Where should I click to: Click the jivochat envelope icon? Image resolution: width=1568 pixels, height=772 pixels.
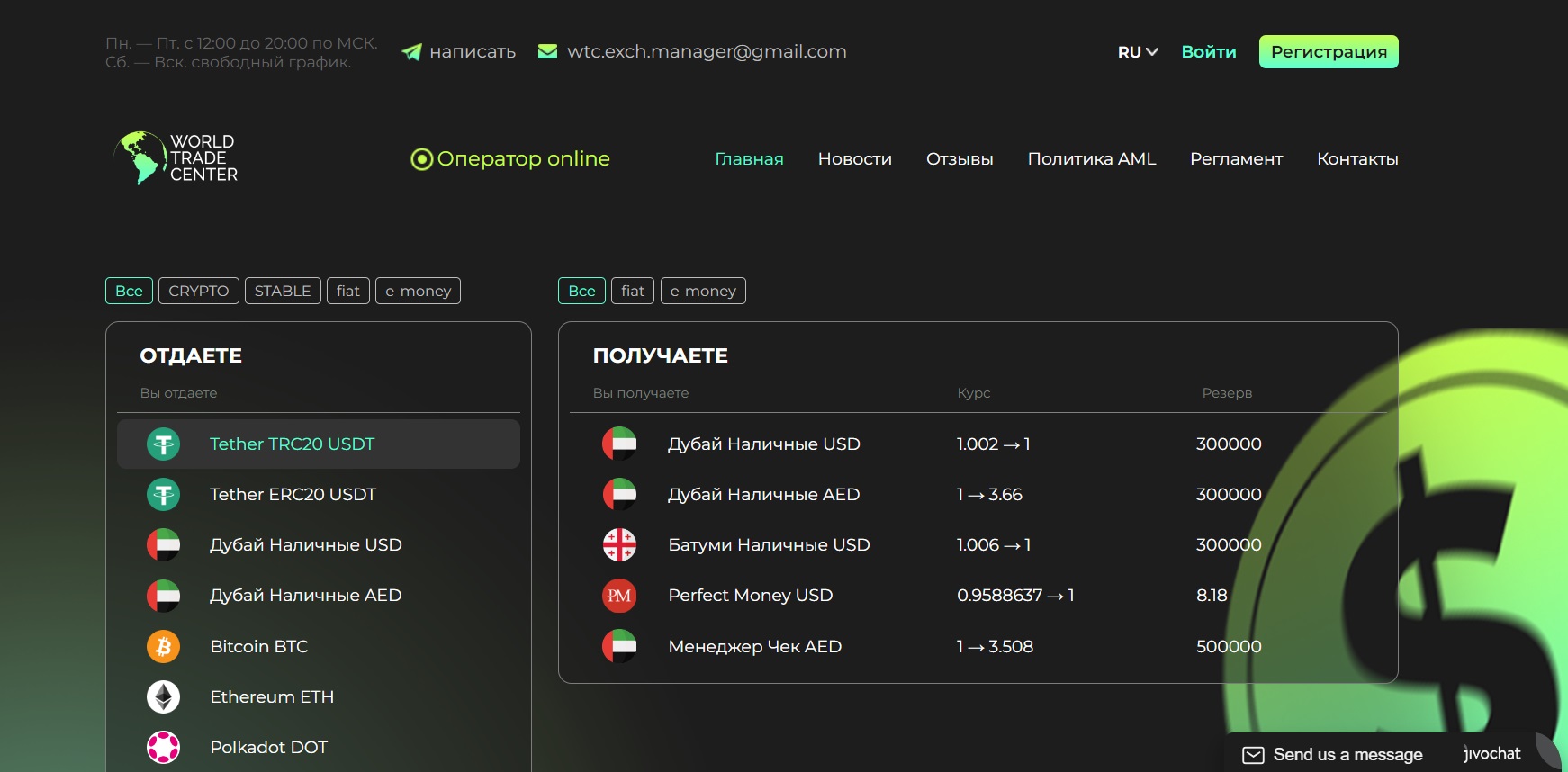pos(1253,755)
